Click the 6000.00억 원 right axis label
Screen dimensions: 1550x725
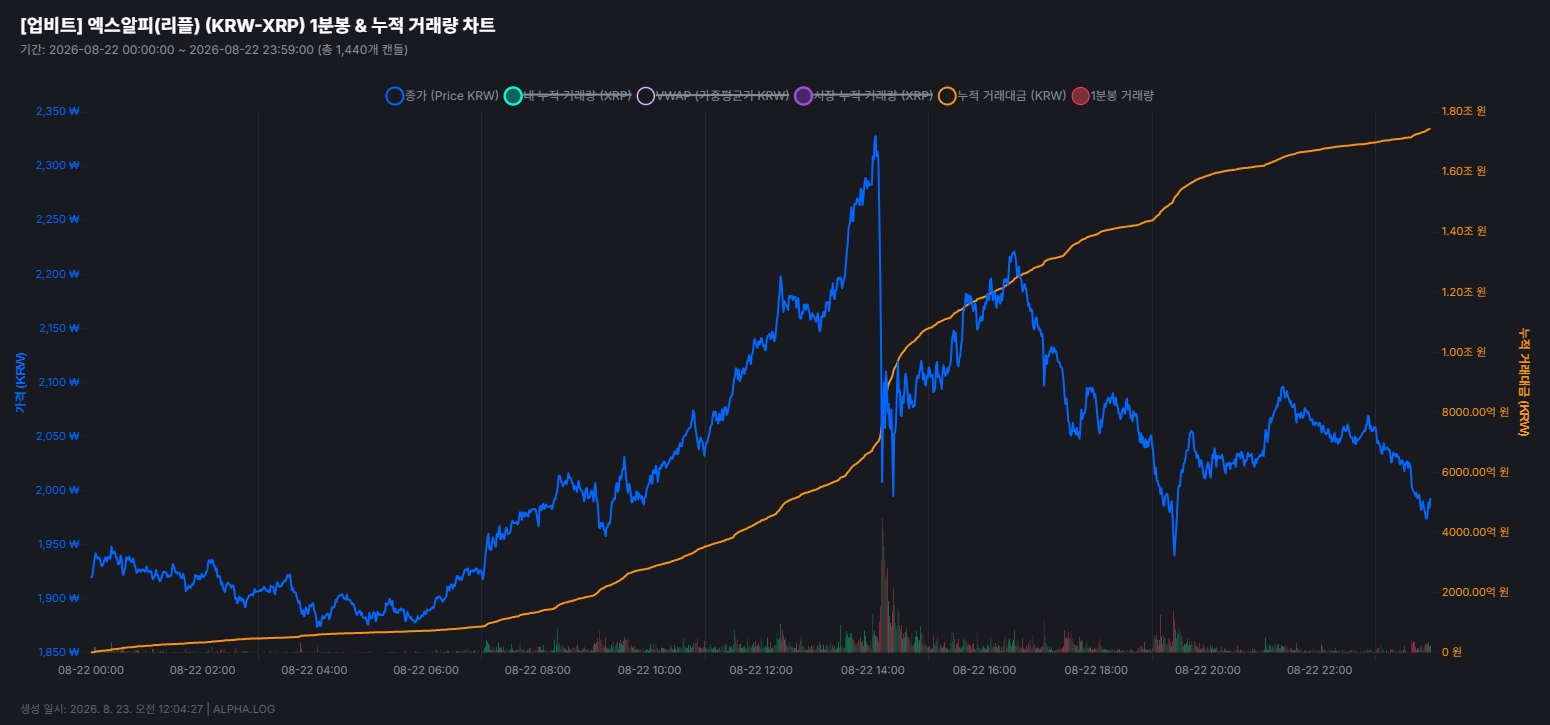(1474, 472)
